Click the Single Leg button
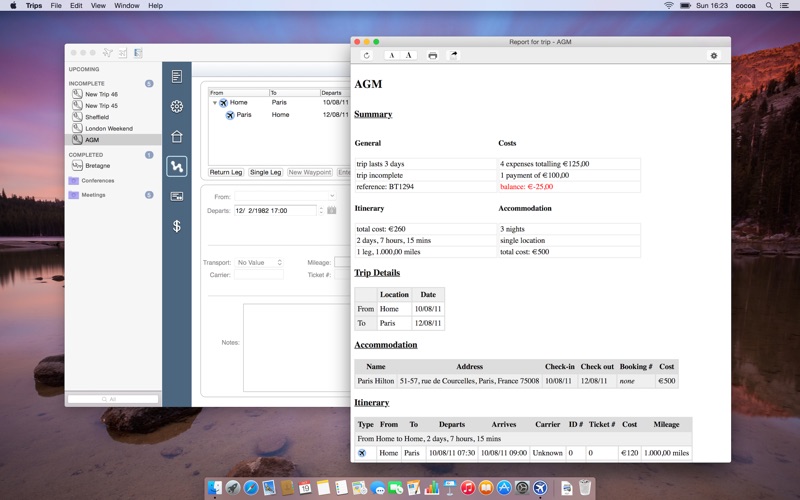 (x=265, y=172)
